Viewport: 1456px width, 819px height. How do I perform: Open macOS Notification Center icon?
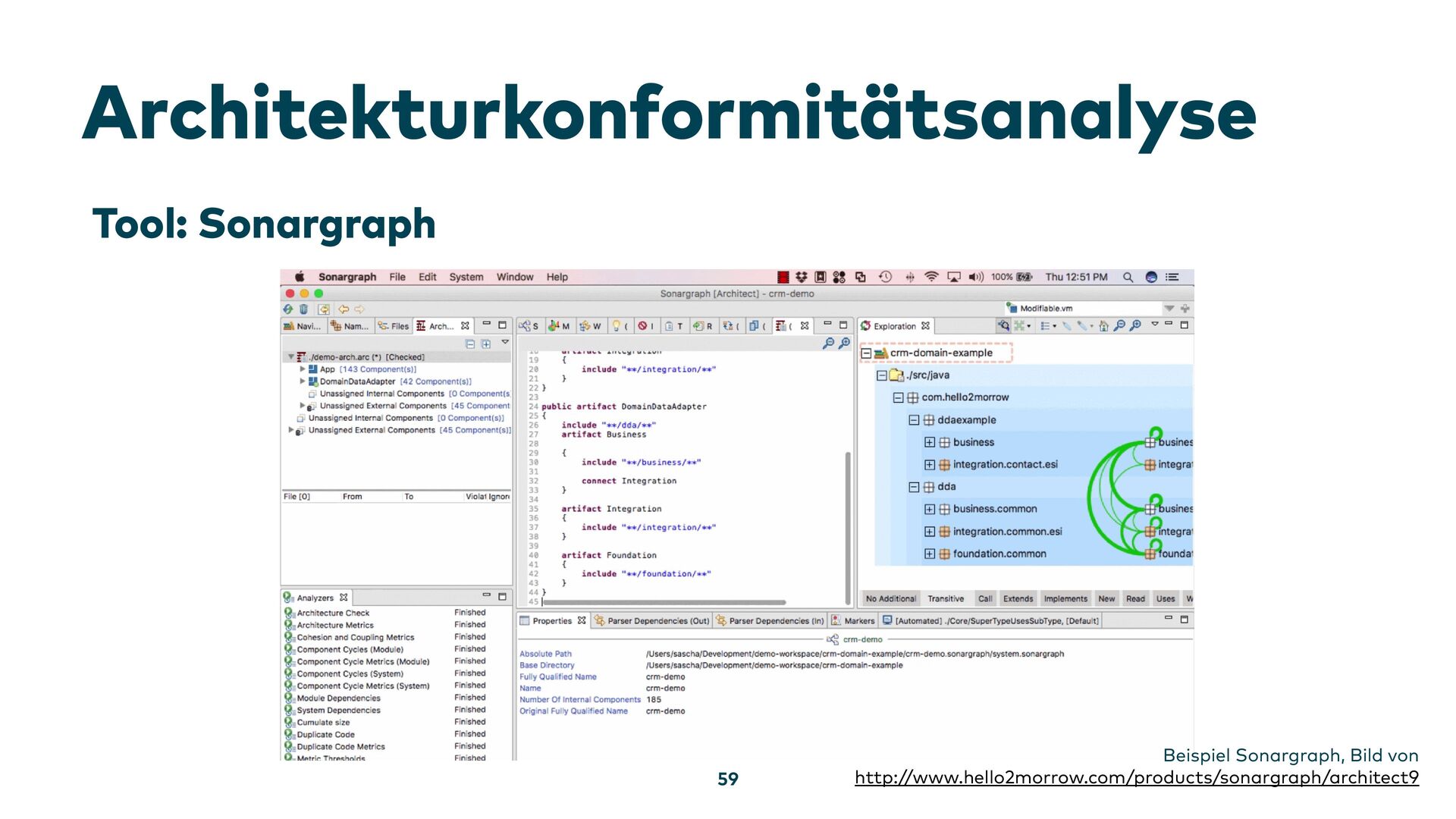[1172, 278]
